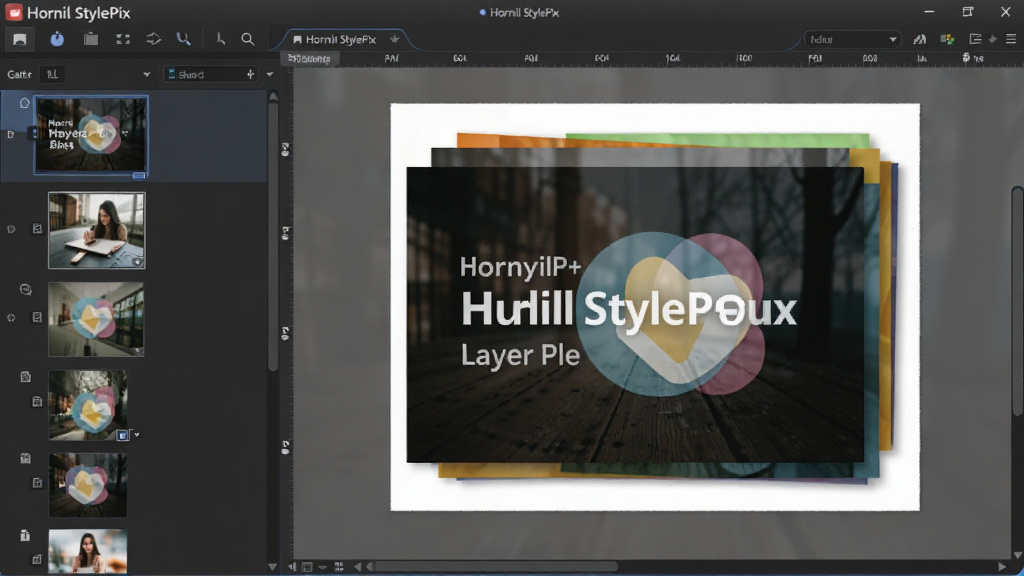The height and width of the screenshot is (576, 1024).
Task: Open the dropdown at the top-right toolbar
Action: pyautogui.click(x=852, y=39)
